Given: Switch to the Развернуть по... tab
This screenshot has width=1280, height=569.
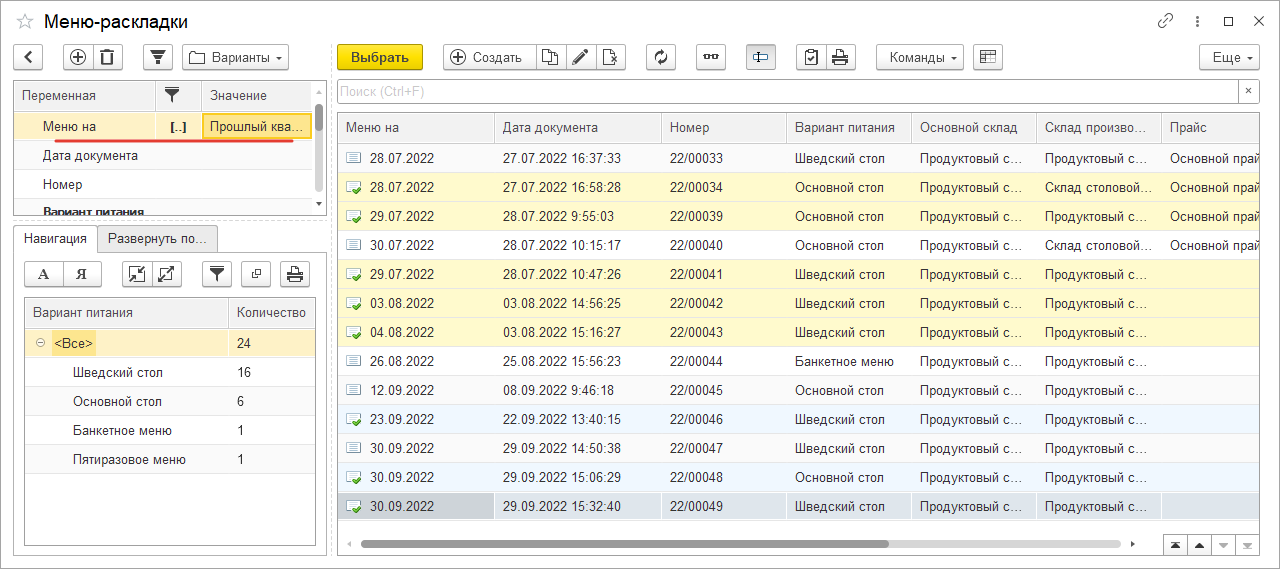Looking at the screenshot, I should click(157, 238).
